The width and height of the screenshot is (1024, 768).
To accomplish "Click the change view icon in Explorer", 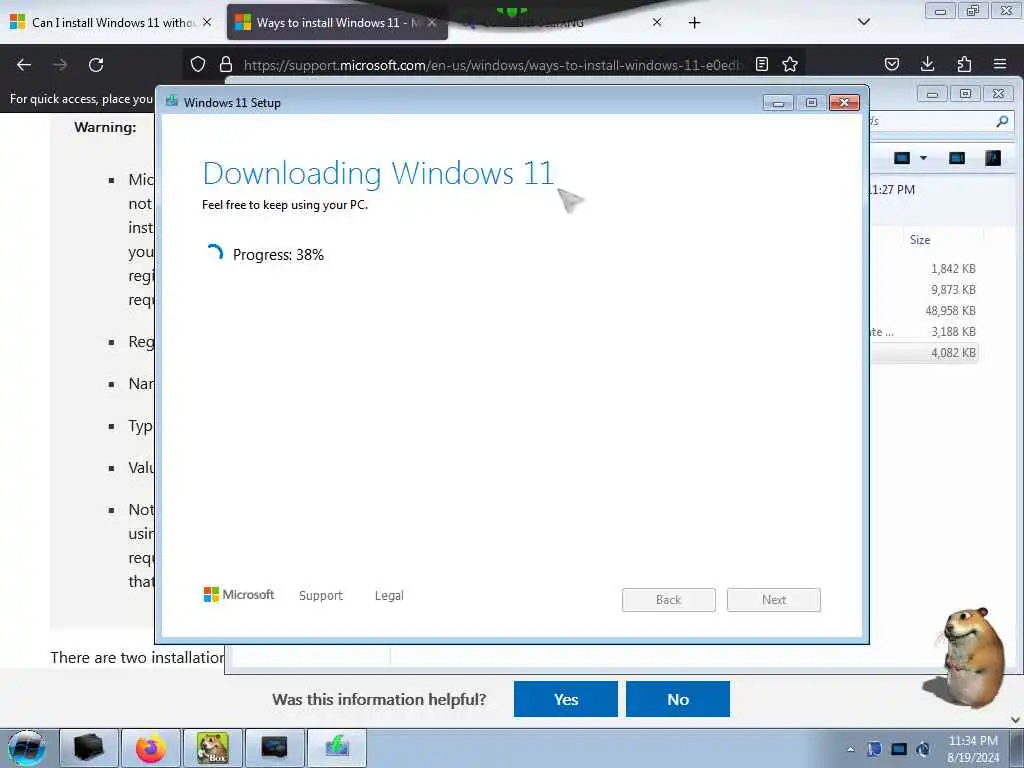I will (902, 158).
